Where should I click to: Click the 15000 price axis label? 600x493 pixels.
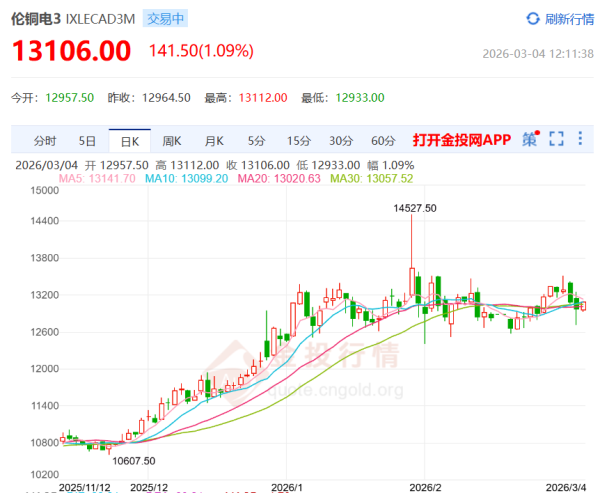45,191
